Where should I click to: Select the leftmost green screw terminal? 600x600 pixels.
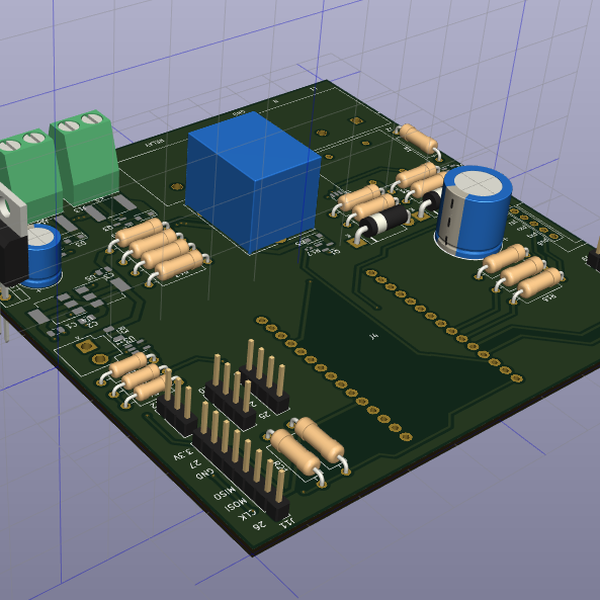coord(24,165)
